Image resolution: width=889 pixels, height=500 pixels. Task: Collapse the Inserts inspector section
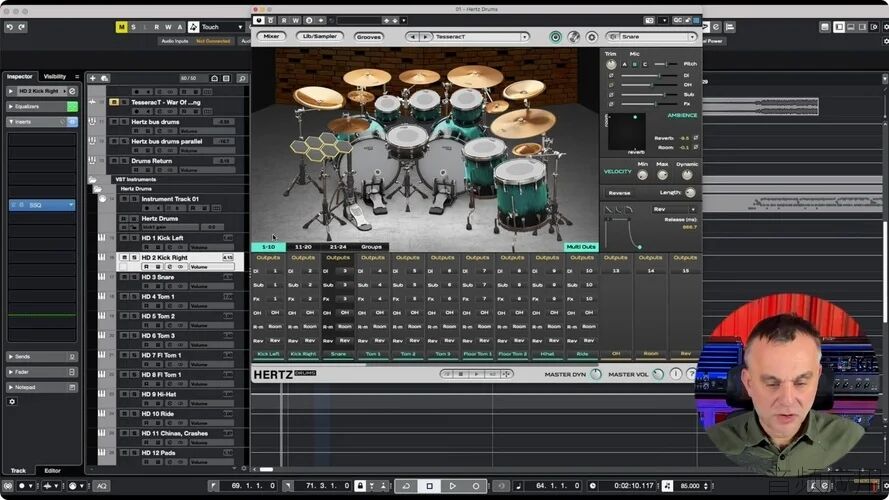[11, 122]
